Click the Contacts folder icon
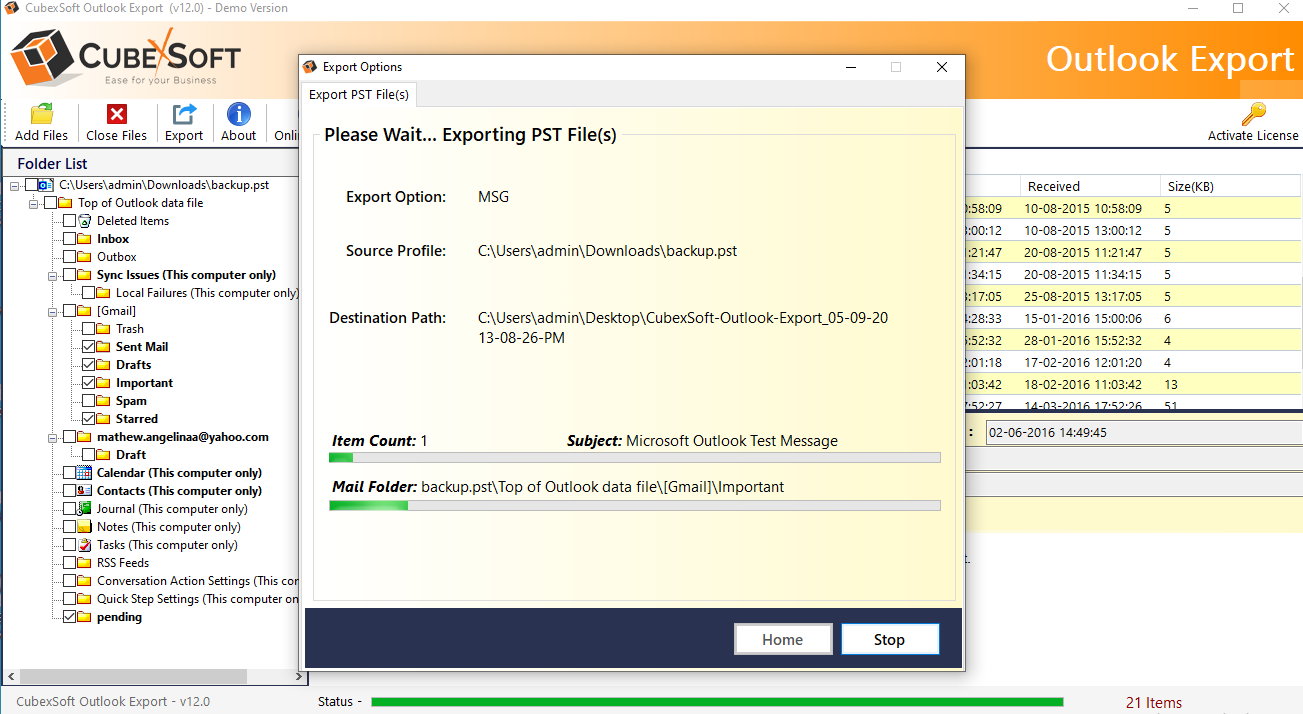 [x=84, y=491]
